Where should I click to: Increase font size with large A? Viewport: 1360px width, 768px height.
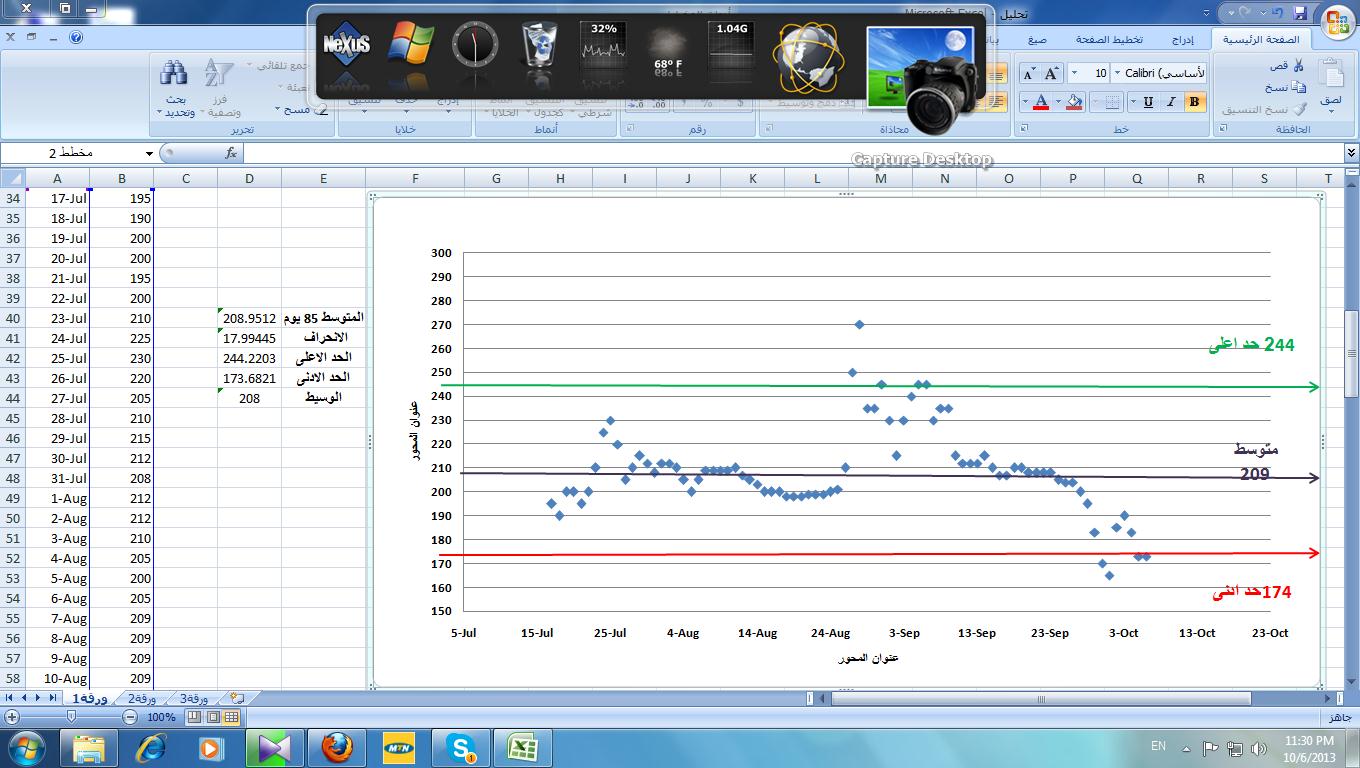[x=1051, y=74]
